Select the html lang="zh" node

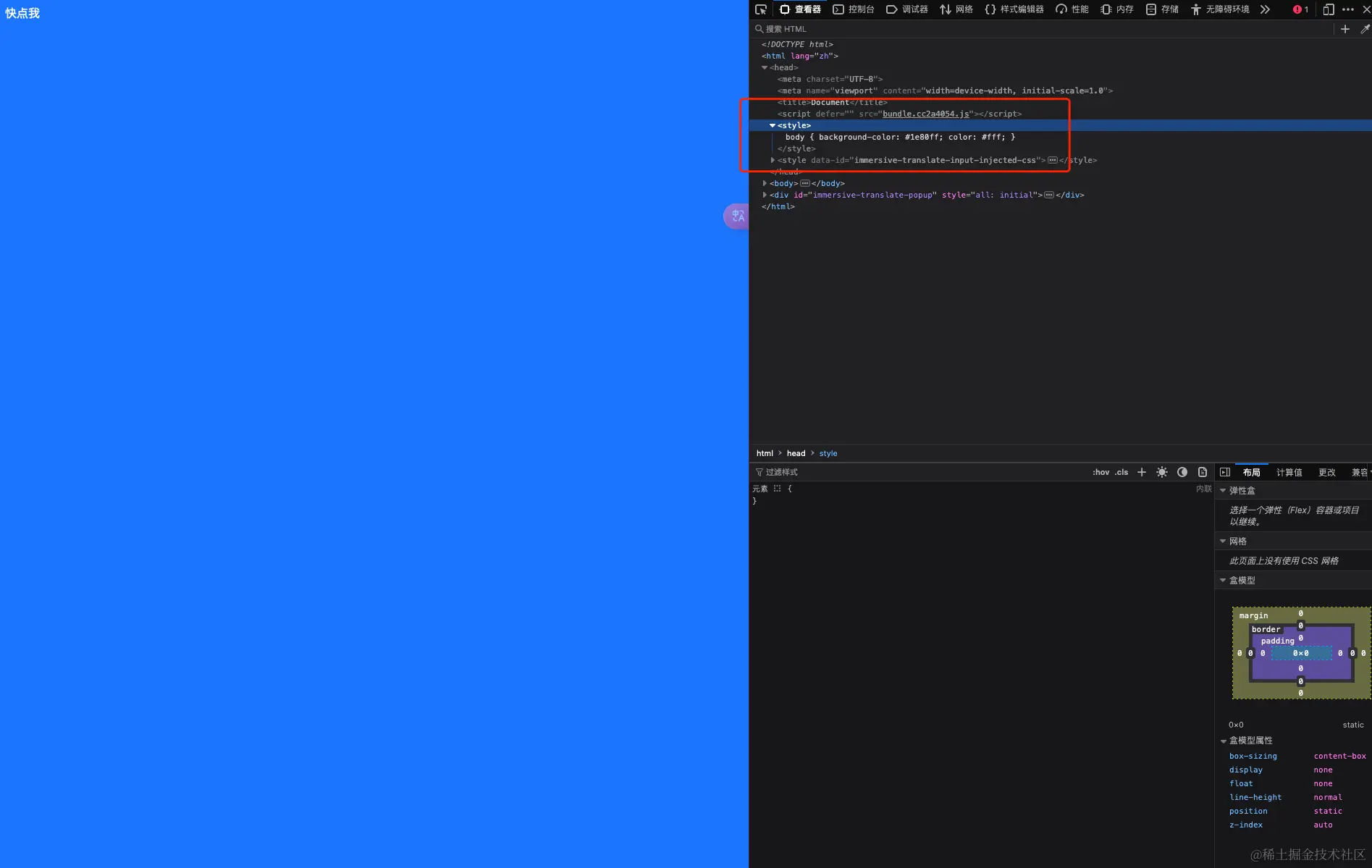pyautogui.click(x=799, y=56)
